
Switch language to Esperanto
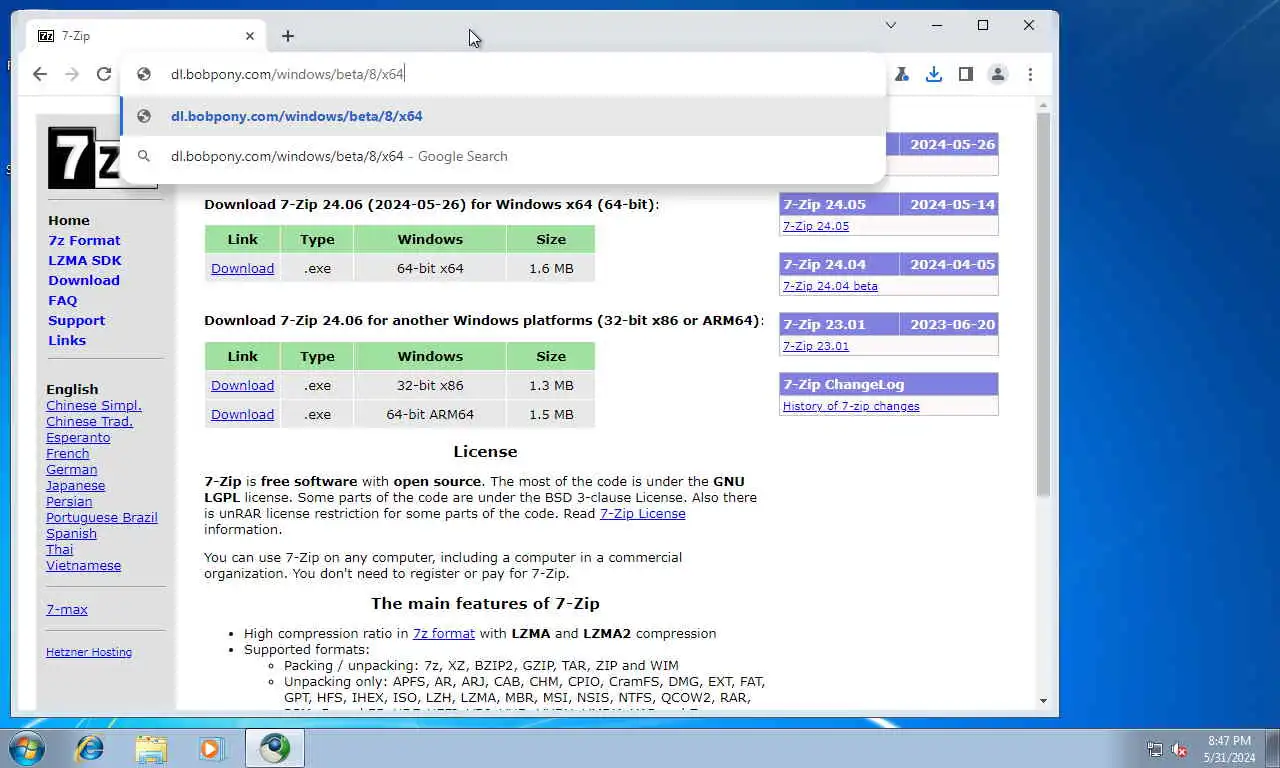(x=78, y=437)
